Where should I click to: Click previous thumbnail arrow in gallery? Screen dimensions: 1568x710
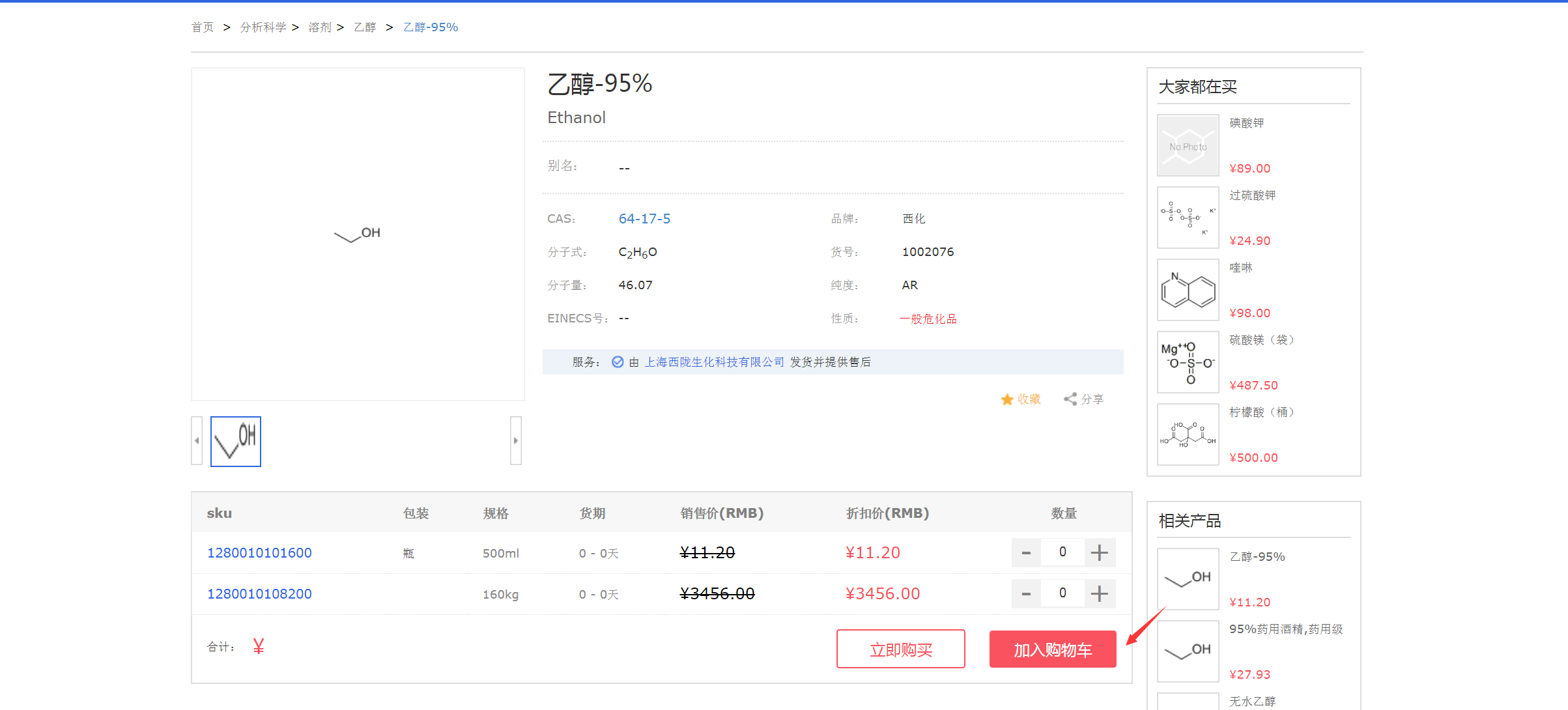point(197,440)
